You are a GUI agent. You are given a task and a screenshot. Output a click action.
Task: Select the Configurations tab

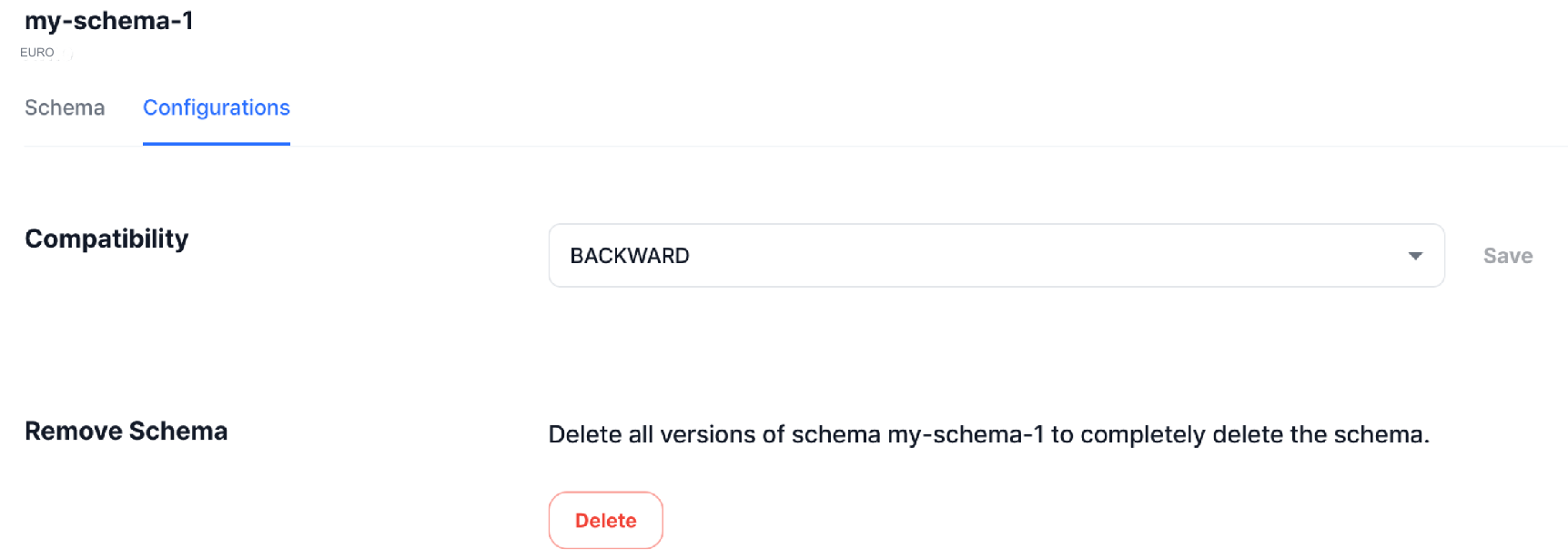216,107
